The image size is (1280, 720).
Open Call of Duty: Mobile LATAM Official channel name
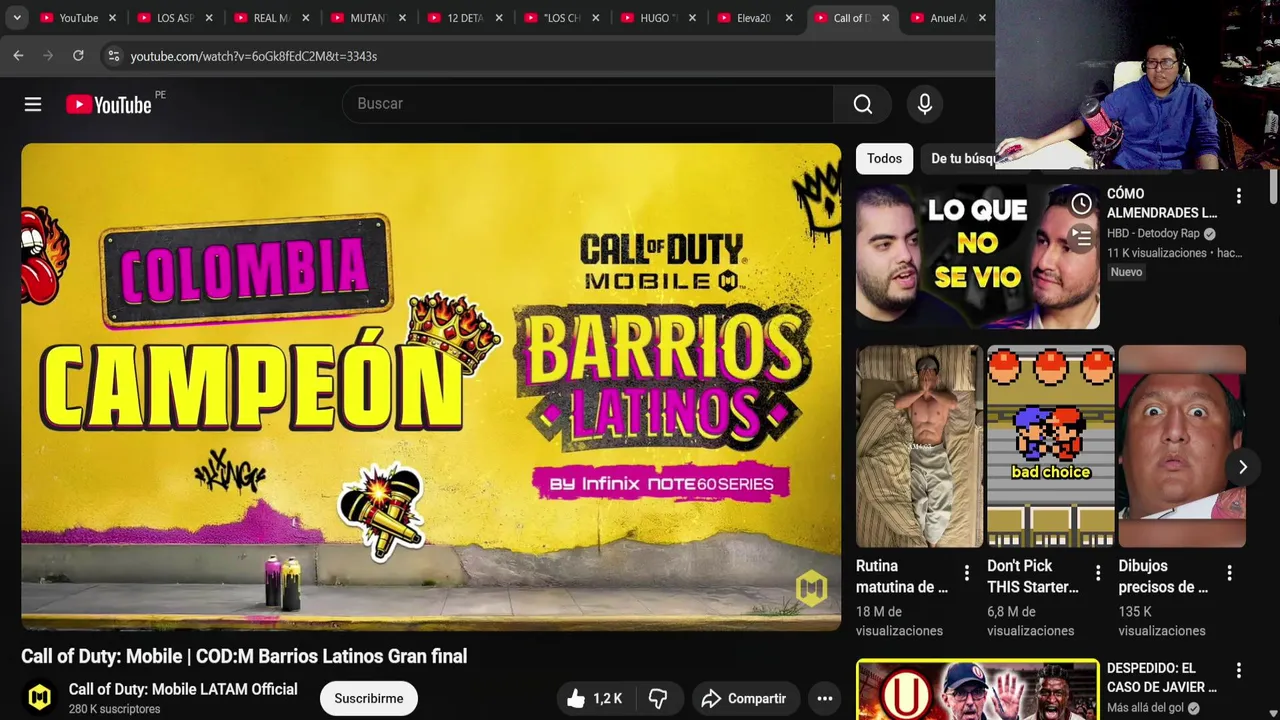(183, 689)
